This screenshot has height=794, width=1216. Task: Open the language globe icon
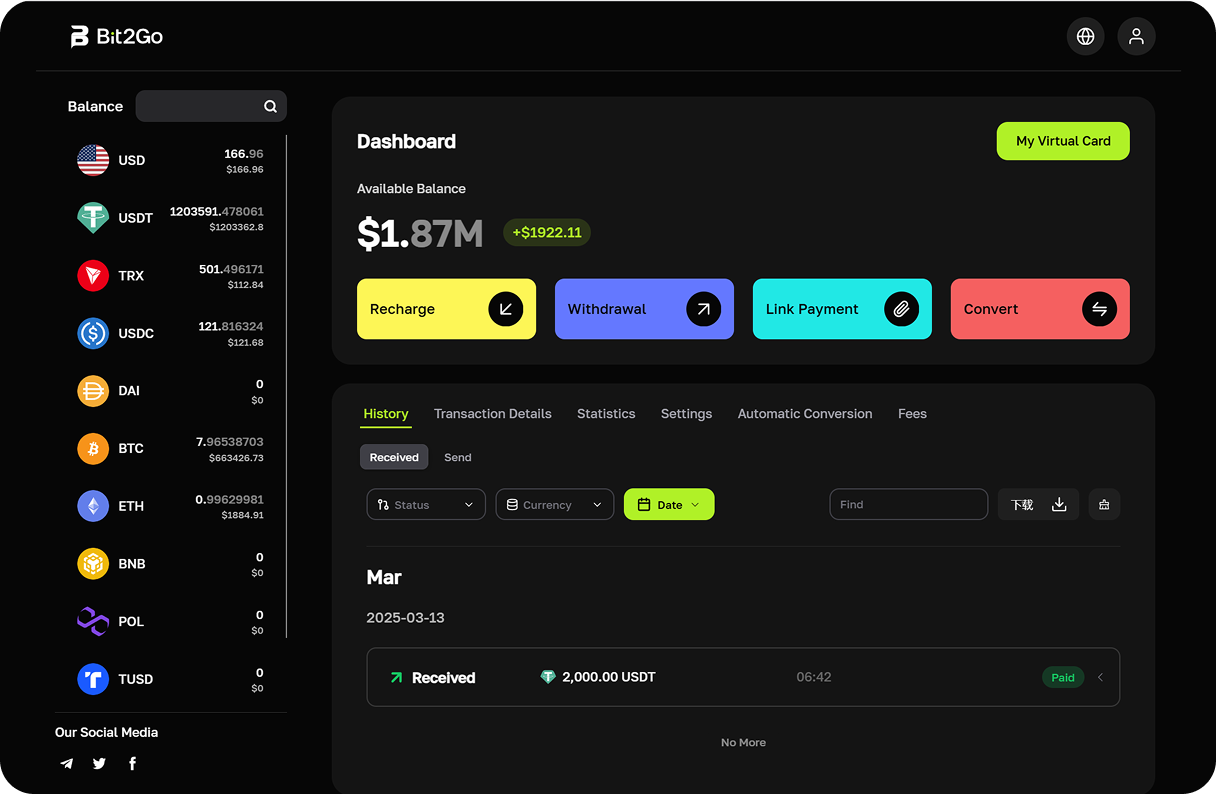click(x=1085, y=36)
